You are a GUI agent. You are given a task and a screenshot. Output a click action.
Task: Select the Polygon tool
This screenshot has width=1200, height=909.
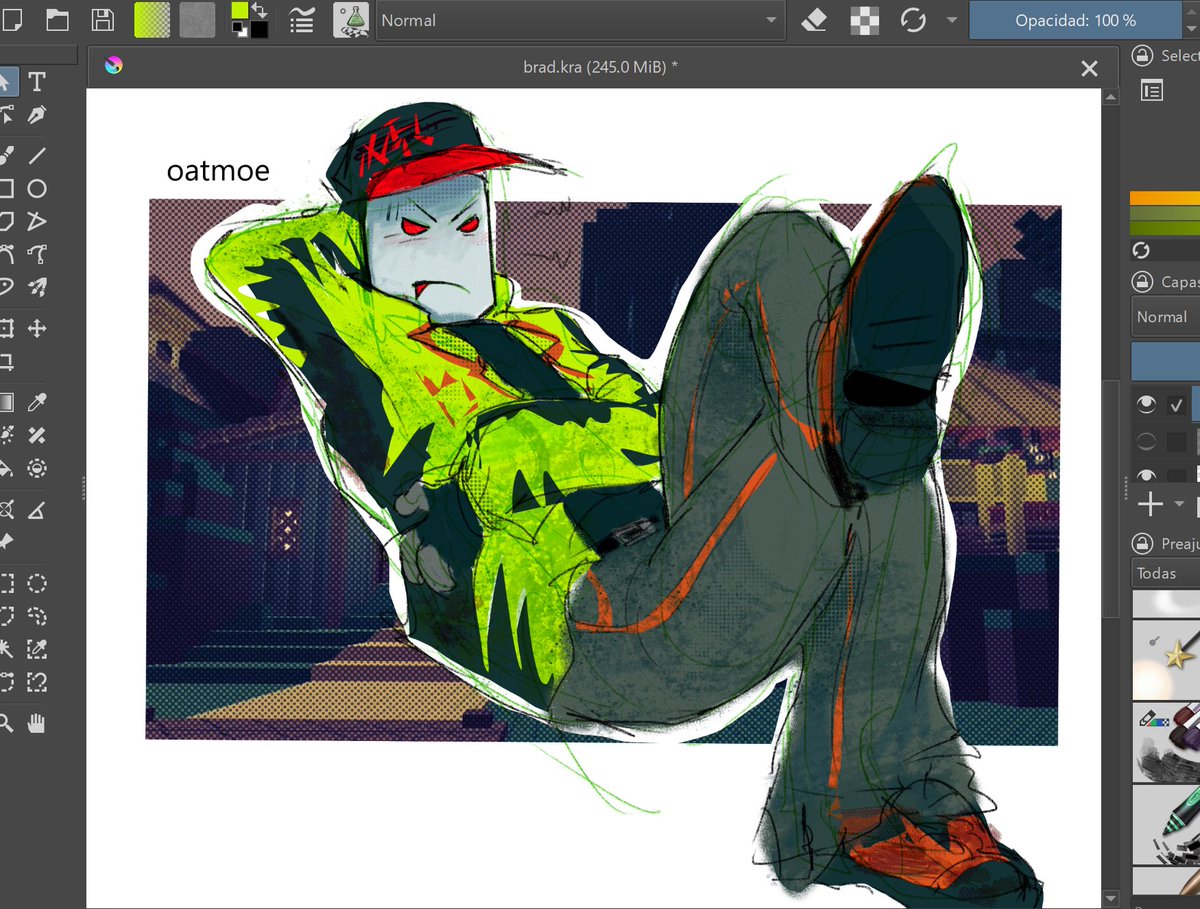click(5, 221)
